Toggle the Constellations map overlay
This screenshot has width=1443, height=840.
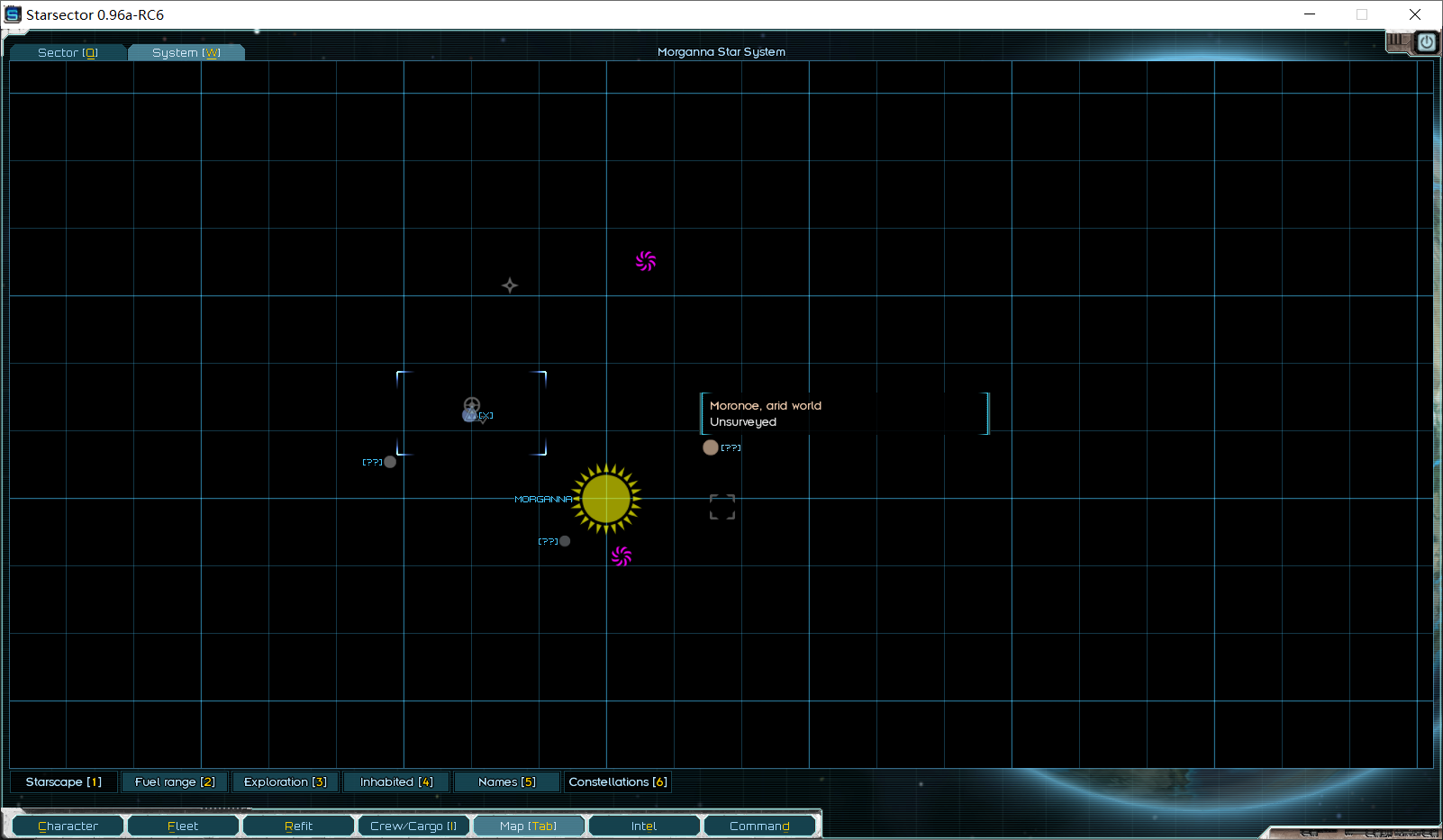[x=618, y=781]
